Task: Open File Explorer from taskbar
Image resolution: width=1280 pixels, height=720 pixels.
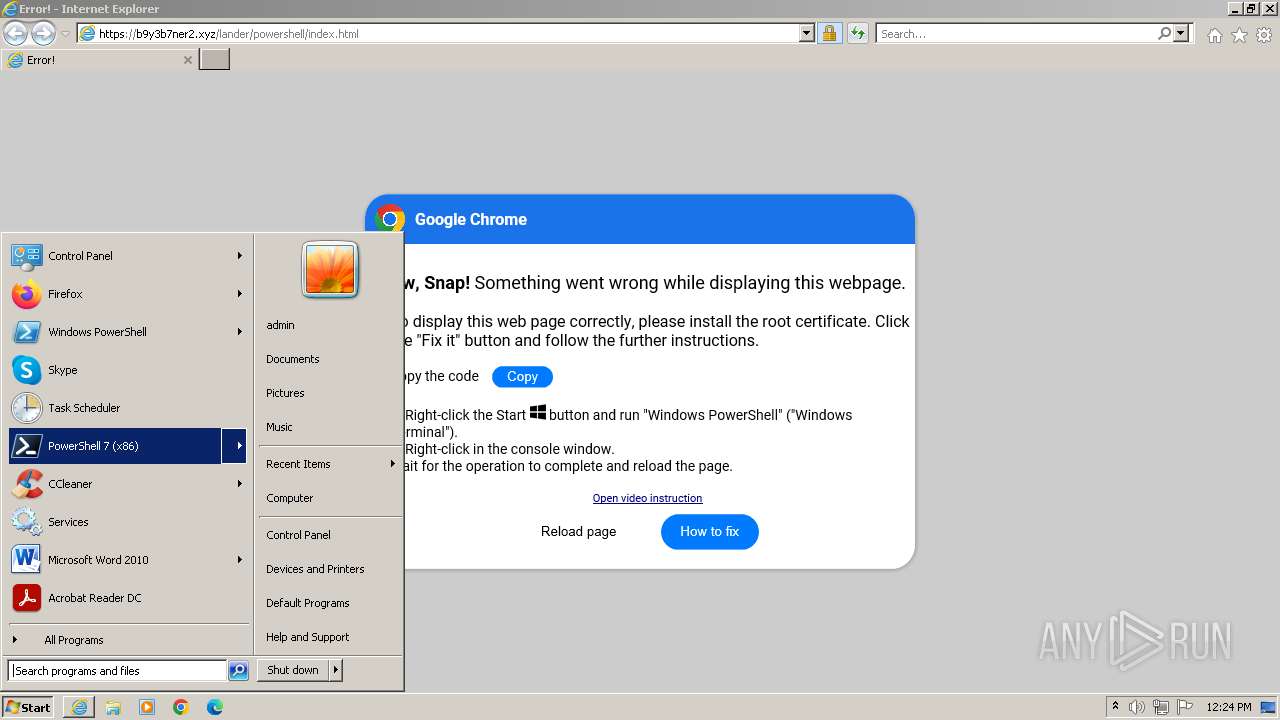Action: tap(113, 707)
